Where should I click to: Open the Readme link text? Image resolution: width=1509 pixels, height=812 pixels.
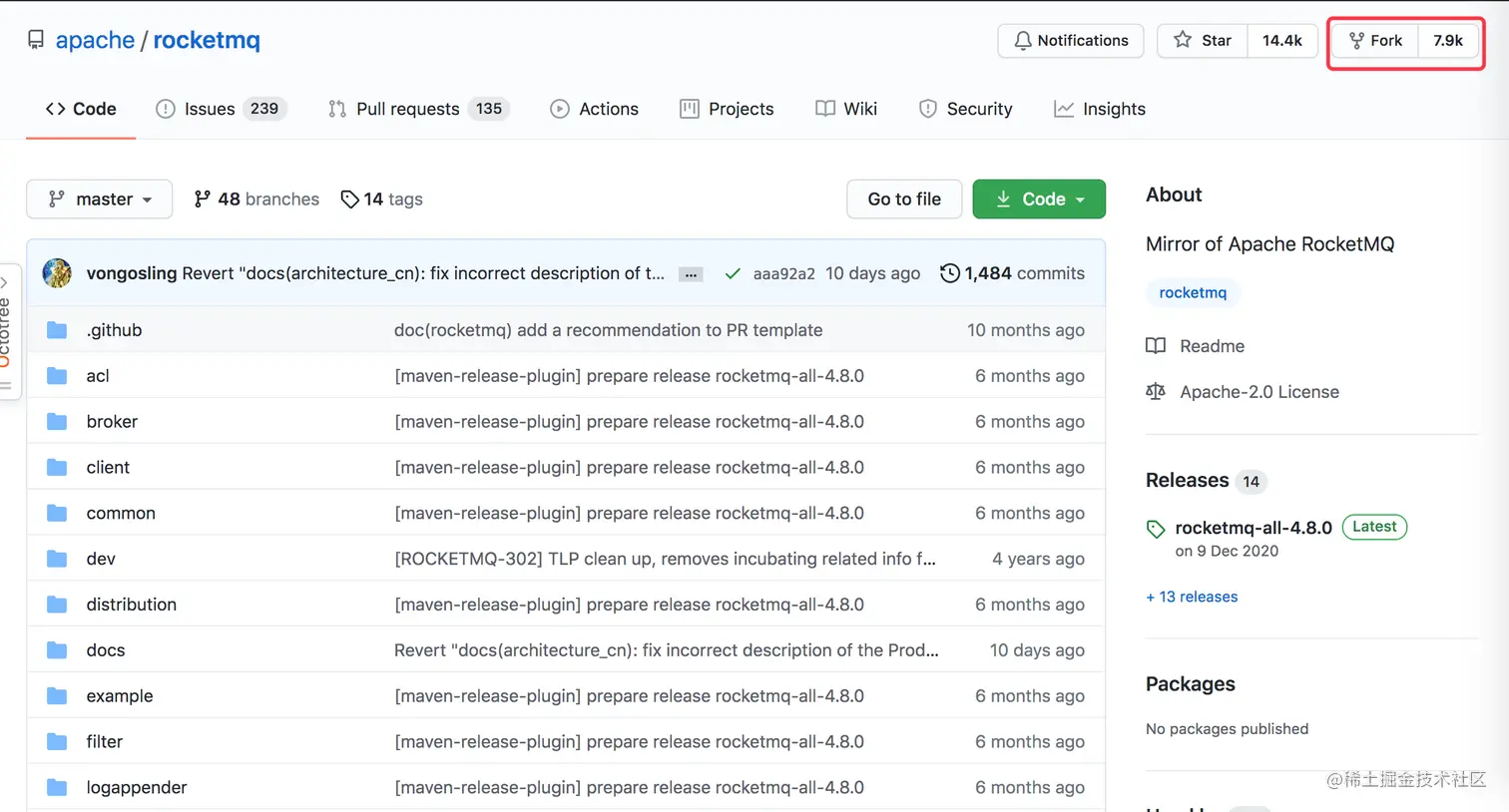coord(1213,346)
